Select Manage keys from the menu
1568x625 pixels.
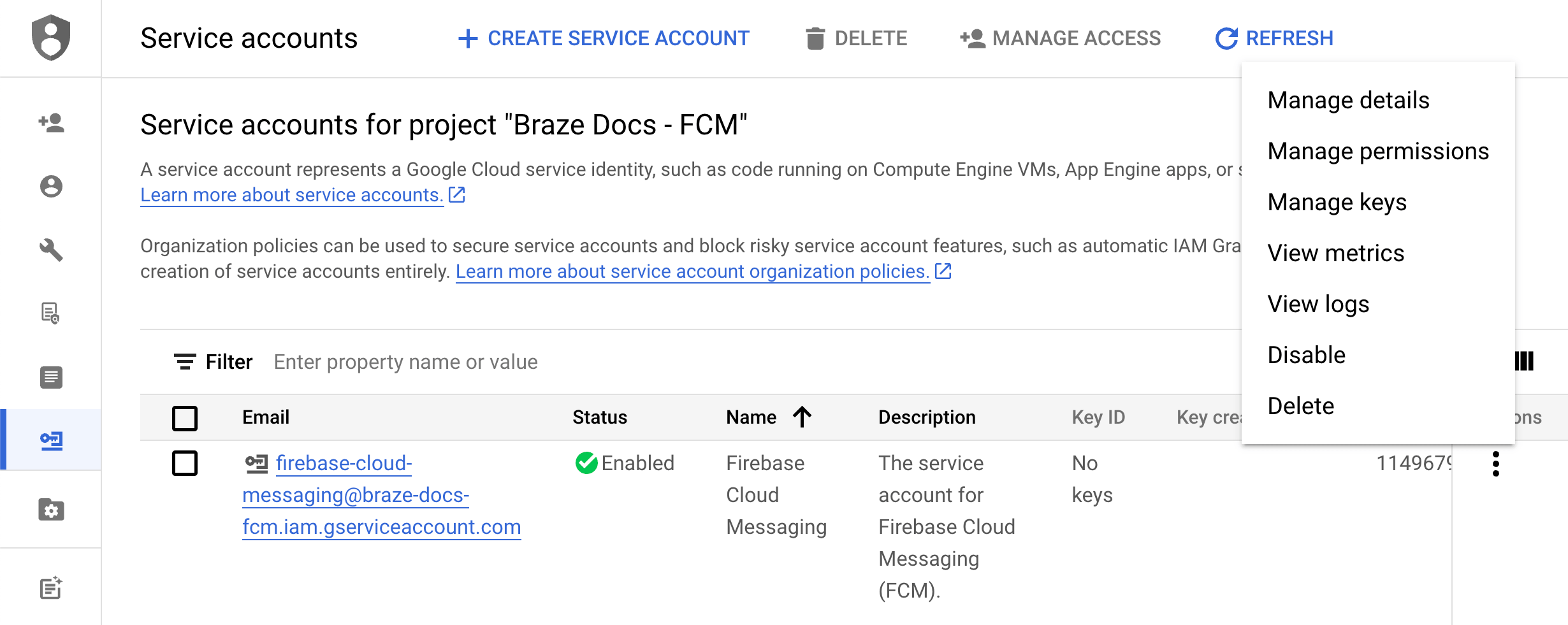tap(1337, 203)
